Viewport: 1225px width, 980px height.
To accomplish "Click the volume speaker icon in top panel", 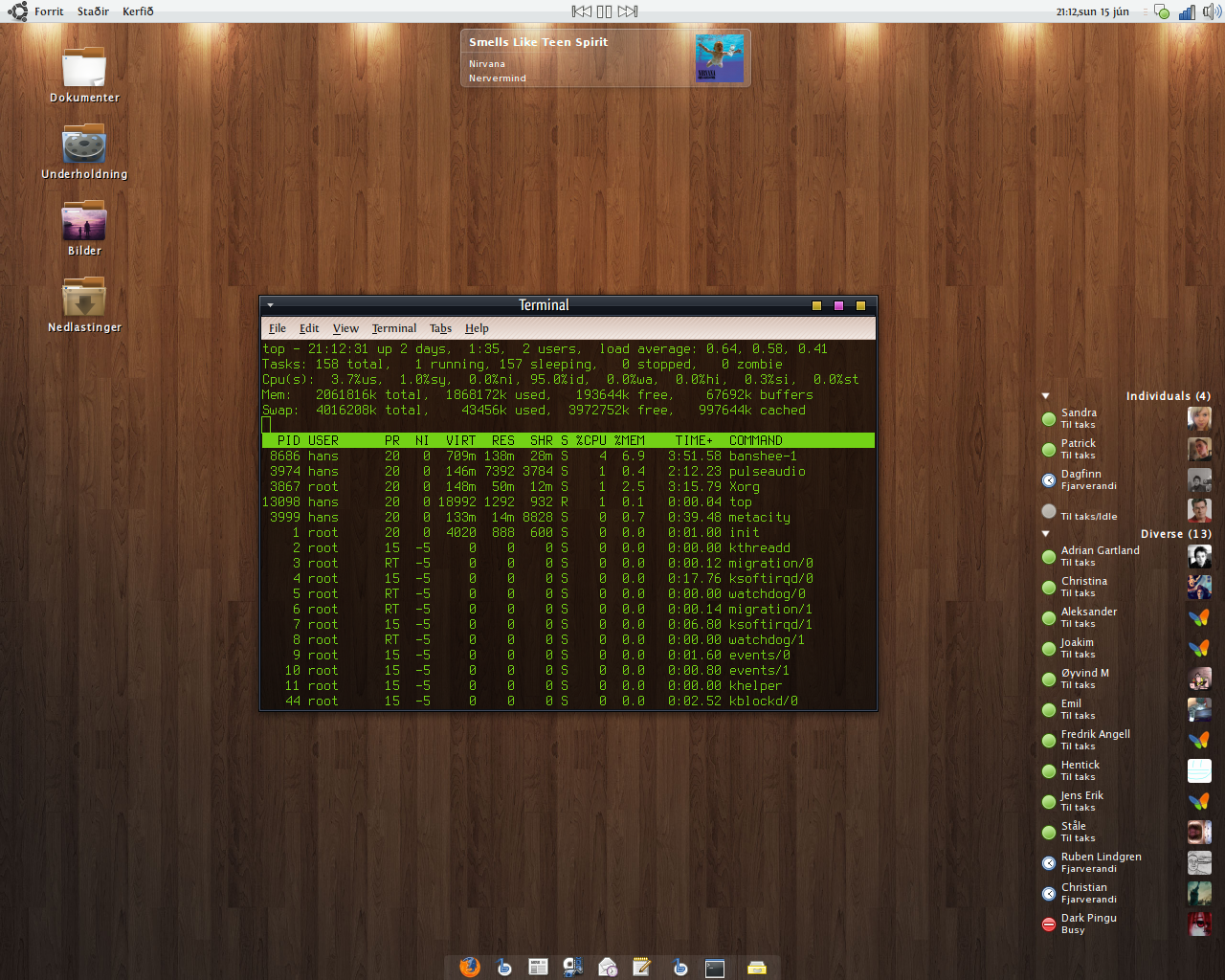I will tap(1212, 11).
